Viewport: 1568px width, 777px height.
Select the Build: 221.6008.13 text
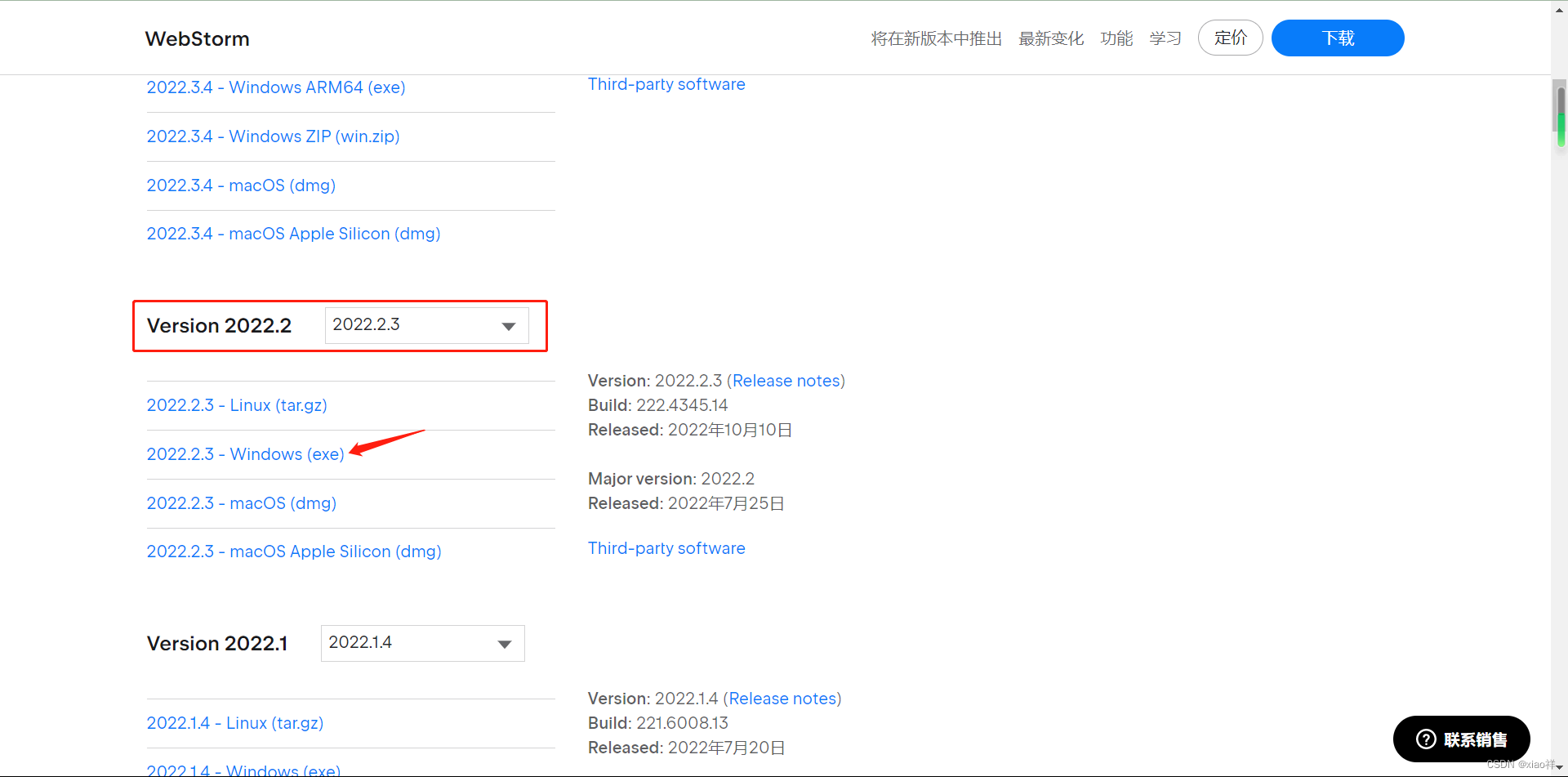point(657,723)
